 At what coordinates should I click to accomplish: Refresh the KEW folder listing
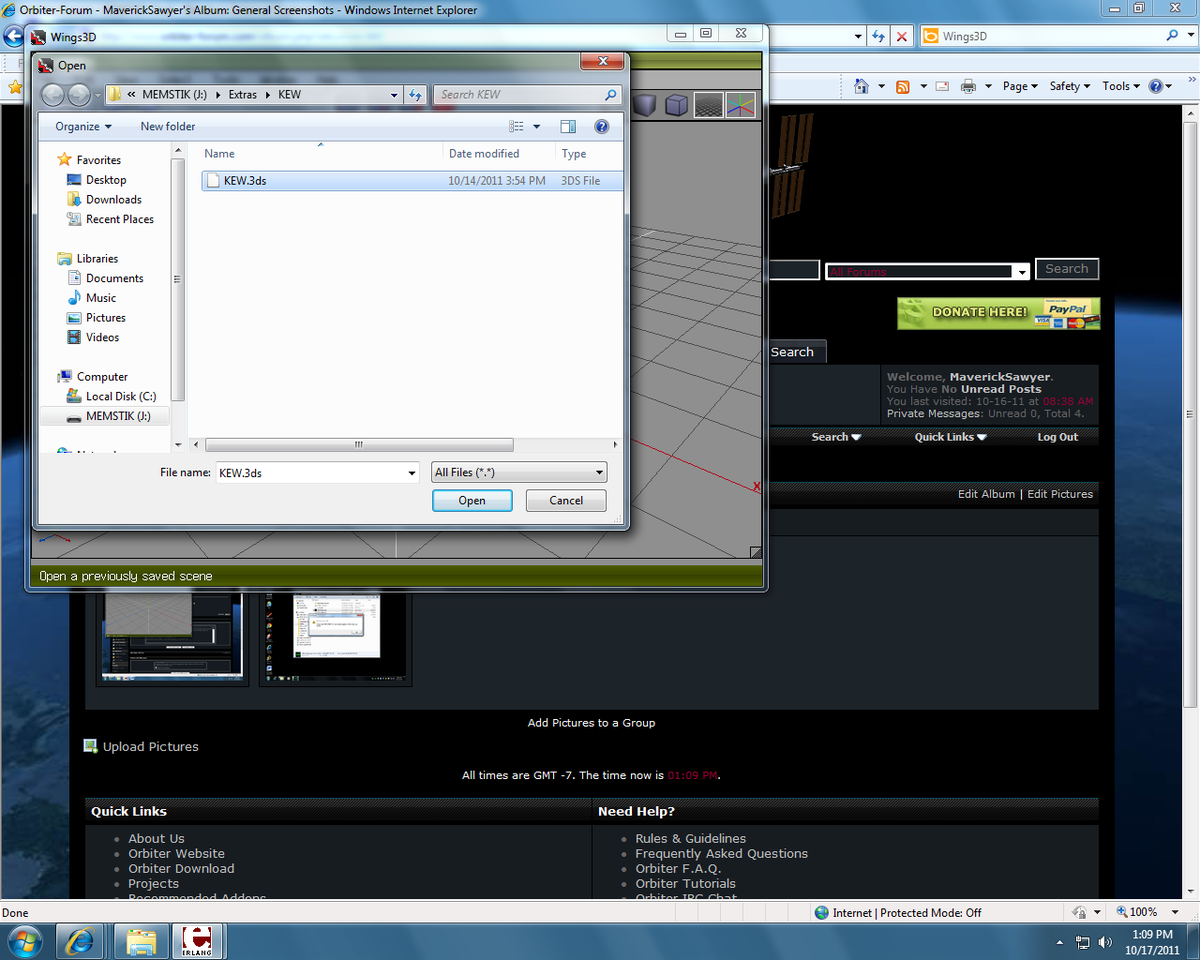click(416, 95)
